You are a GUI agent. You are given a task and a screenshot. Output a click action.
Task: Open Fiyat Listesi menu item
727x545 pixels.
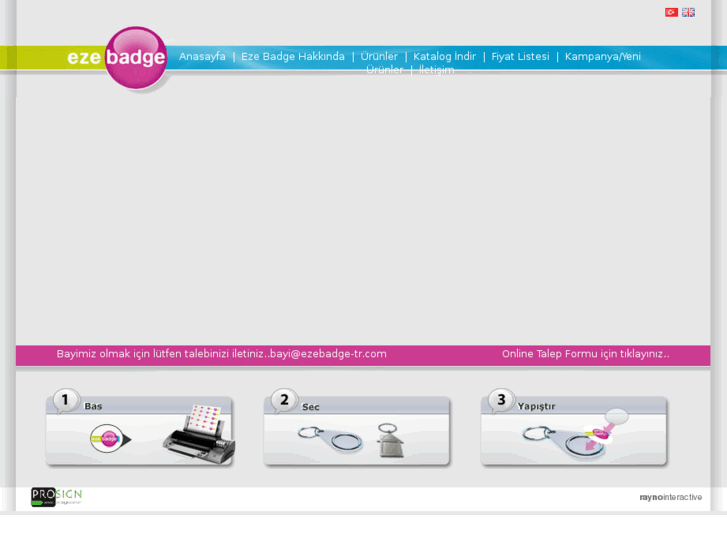pos(520,57)
